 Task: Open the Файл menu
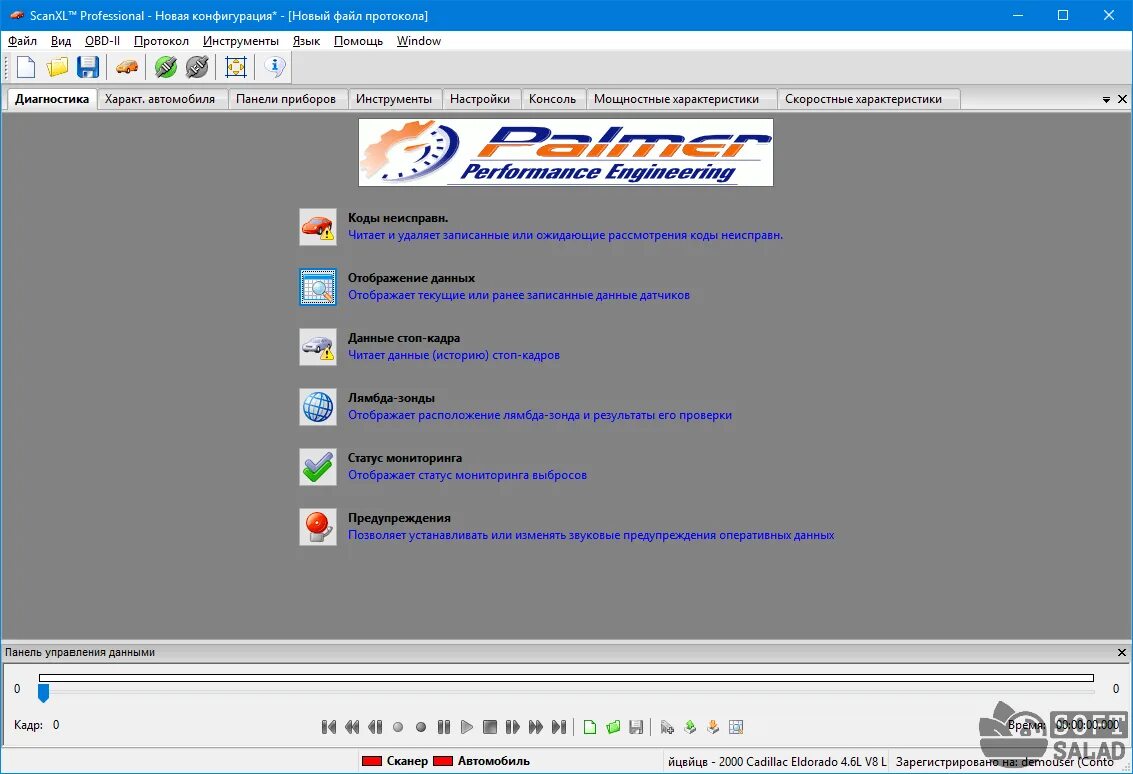22,40
